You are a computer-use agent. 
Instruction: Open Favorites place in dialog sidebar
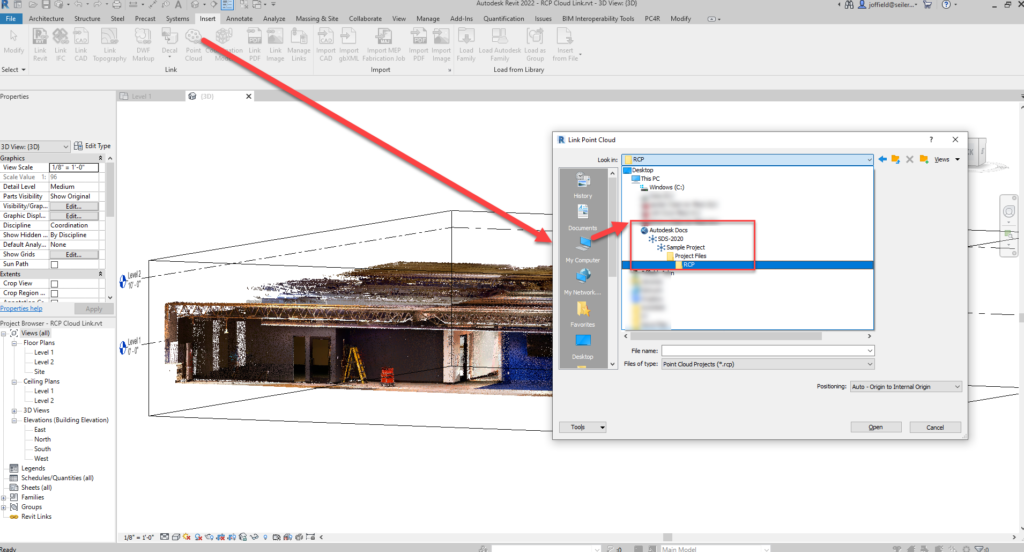[583, 314]
